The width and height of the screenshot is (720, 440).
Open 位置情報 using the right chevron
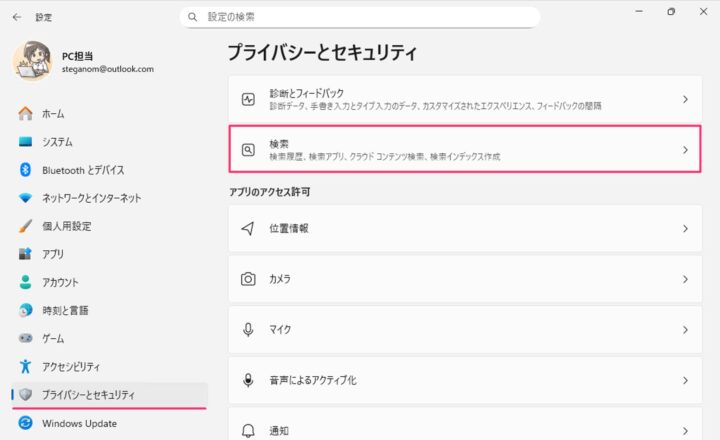[x=685, y=229]
